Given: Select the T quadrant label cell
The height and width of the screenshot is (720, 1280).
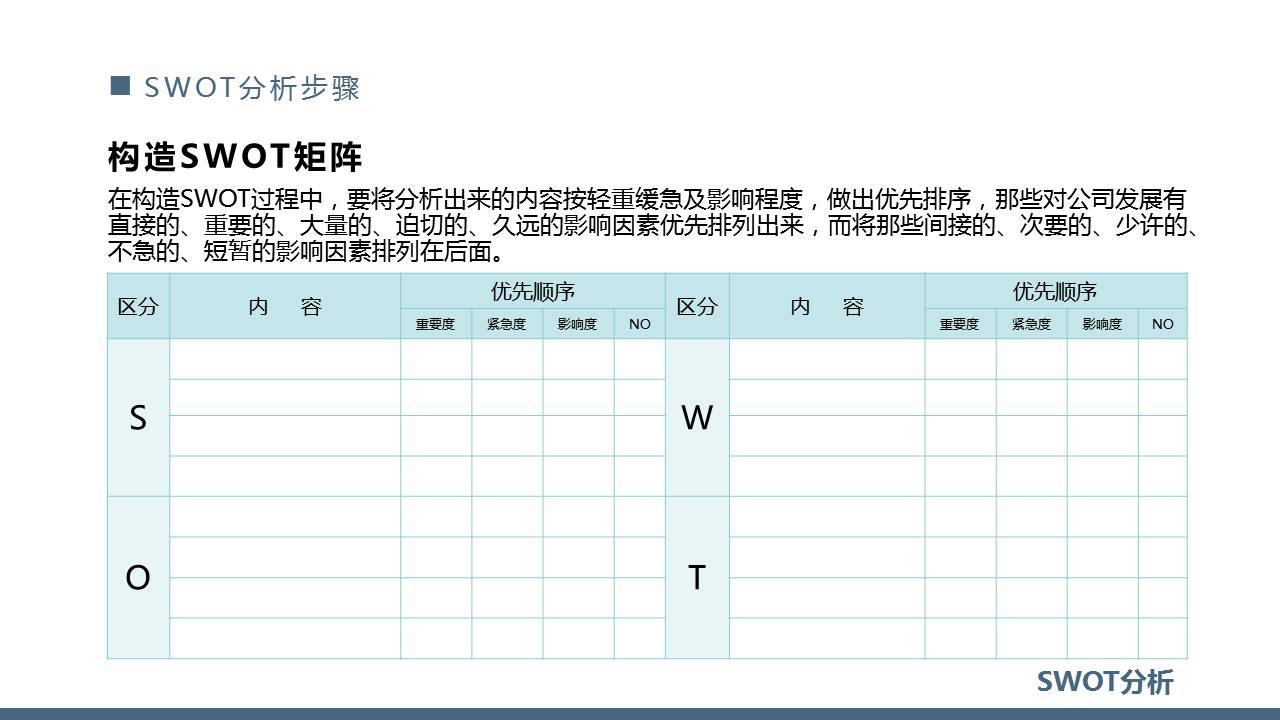Looking at the screenshot, I should click(x=698, y=577).
